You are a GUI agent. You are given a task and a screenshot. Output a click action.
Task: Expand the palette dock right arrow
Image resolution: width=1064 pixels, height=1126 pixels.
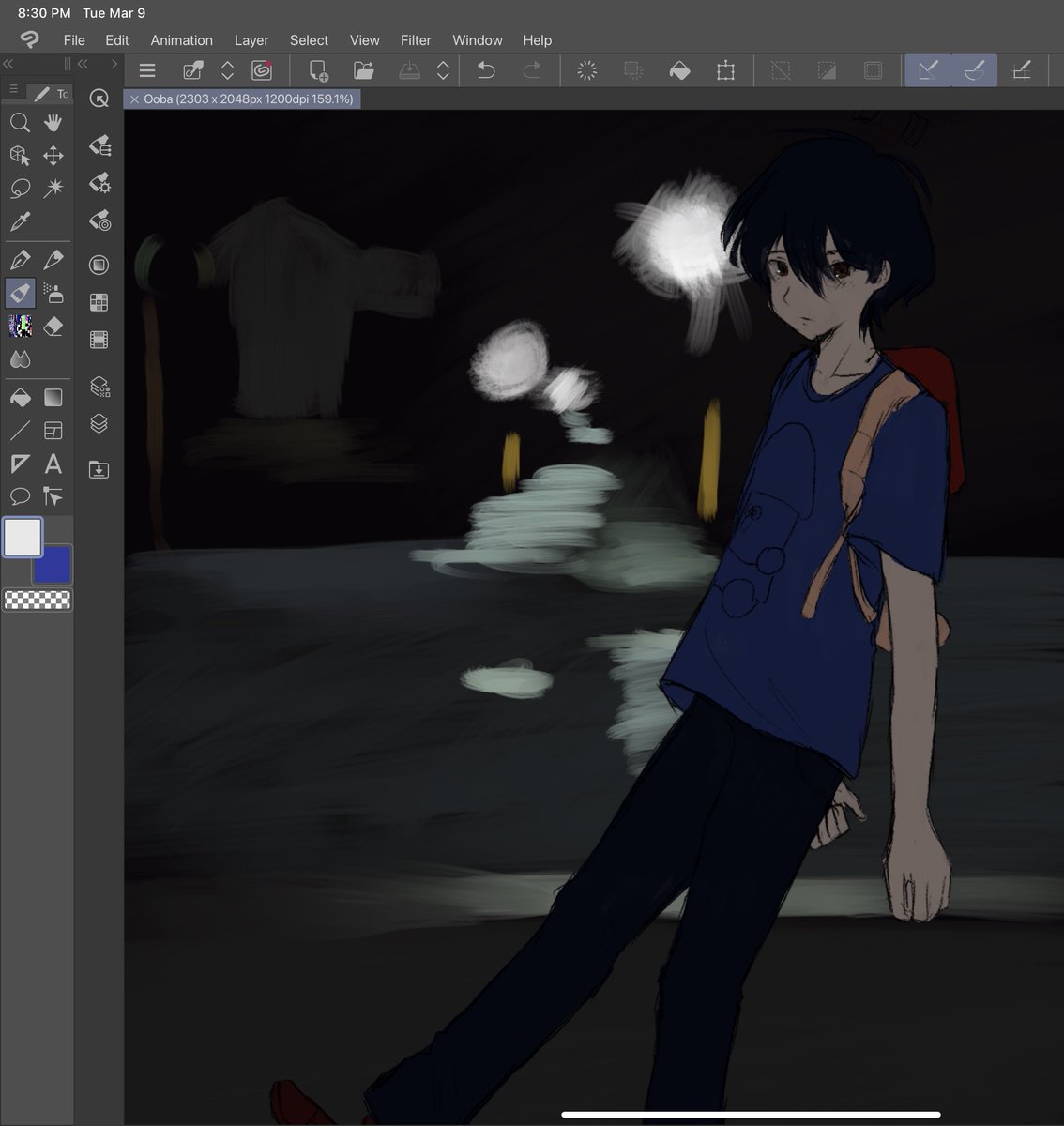114,64
